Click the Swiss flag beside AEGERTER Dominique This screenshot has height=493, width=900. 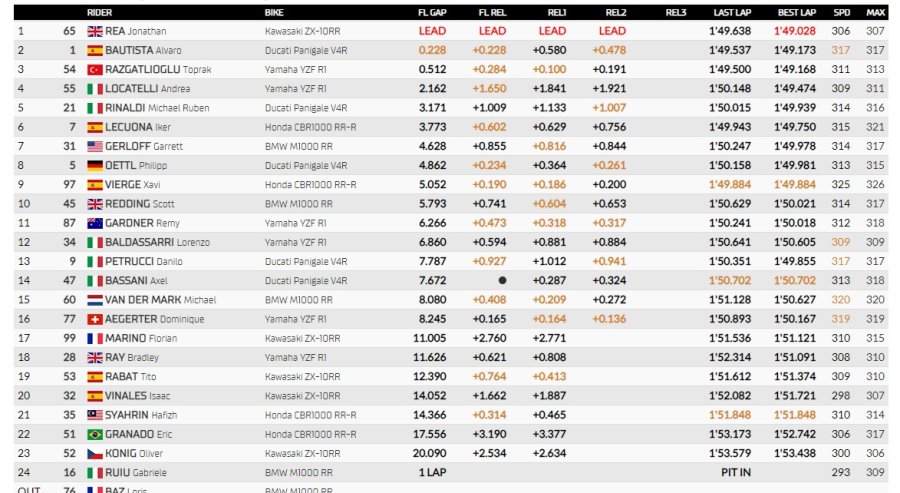tap(95, 320)
